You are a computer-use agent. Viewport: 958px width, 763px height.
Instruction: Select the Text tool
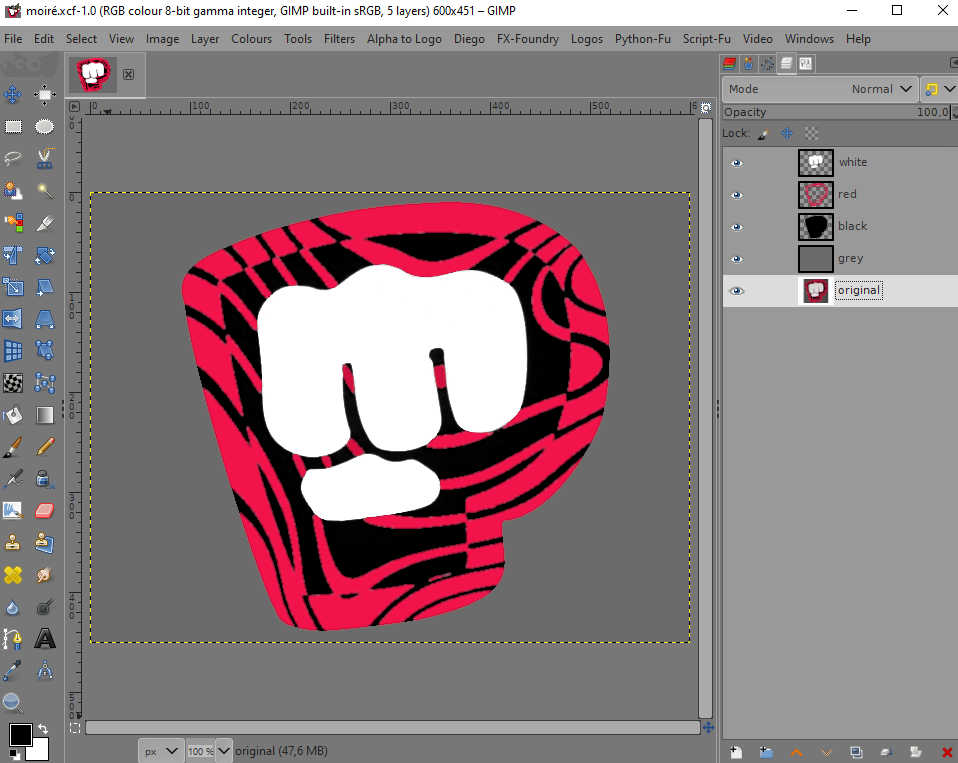[44, 638]
